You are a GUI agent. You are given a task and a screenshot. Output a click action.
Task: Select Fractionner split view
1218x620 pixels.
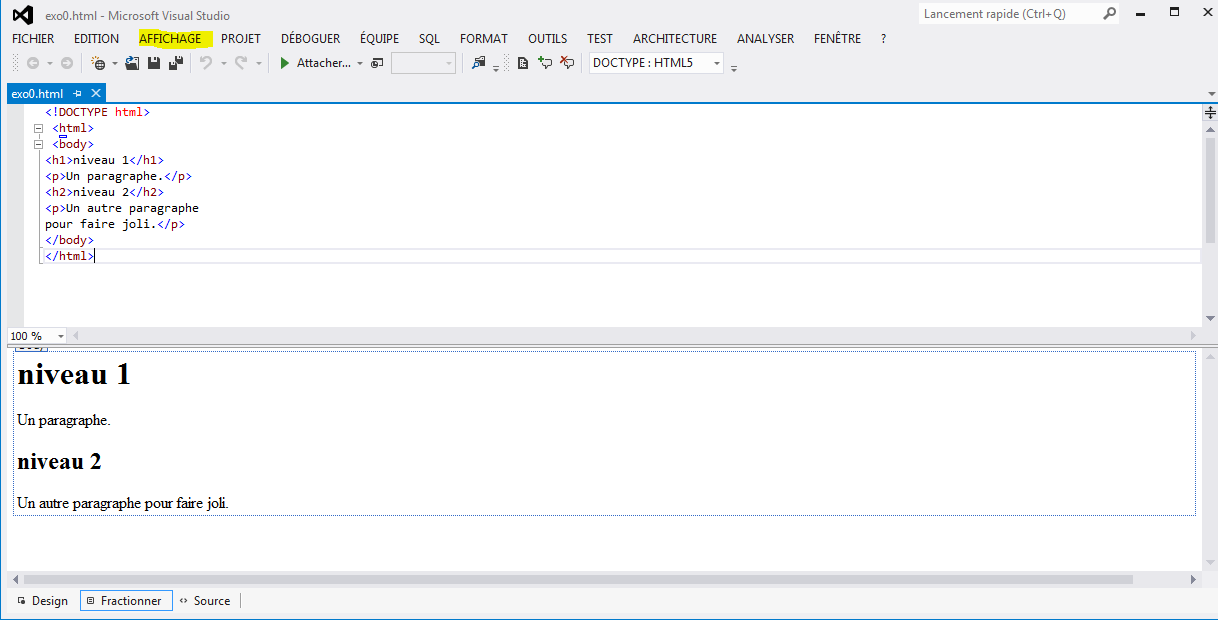[126, 601]
